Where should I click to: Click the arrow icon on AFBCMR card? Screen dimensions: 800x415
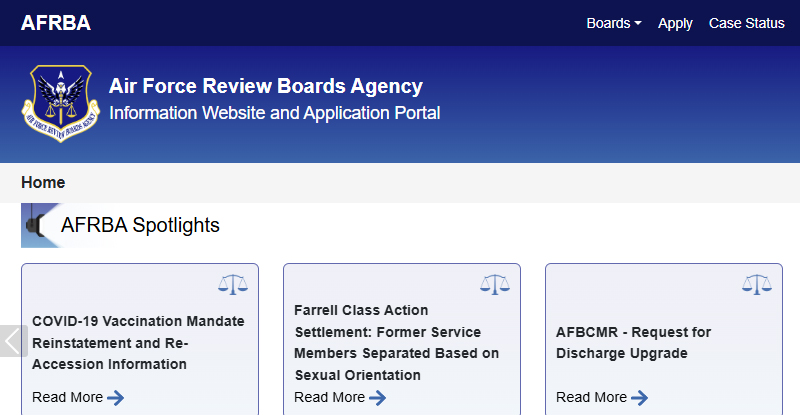[640, 398]
